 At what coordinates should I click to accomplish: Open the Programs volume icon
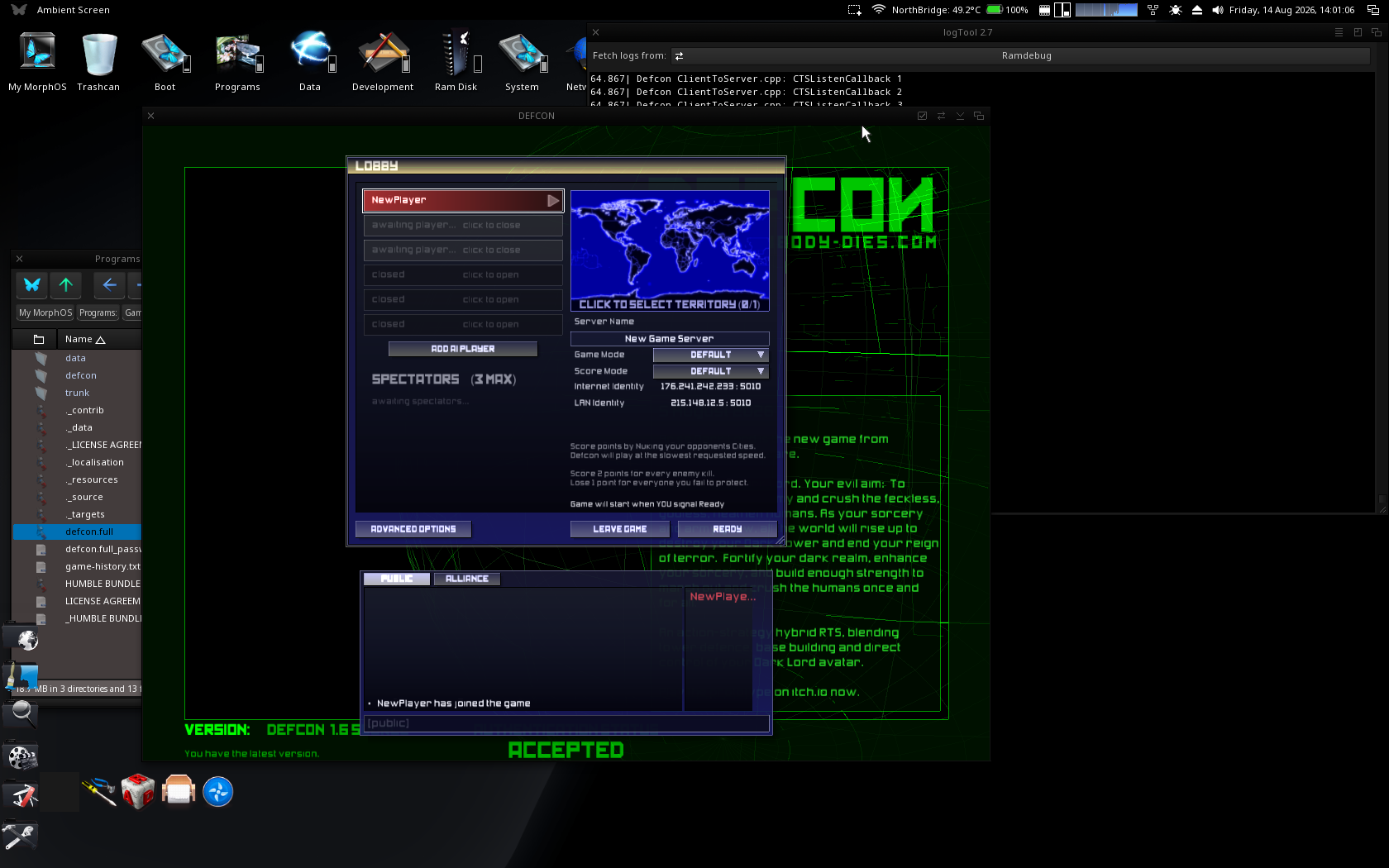point(237,62)
